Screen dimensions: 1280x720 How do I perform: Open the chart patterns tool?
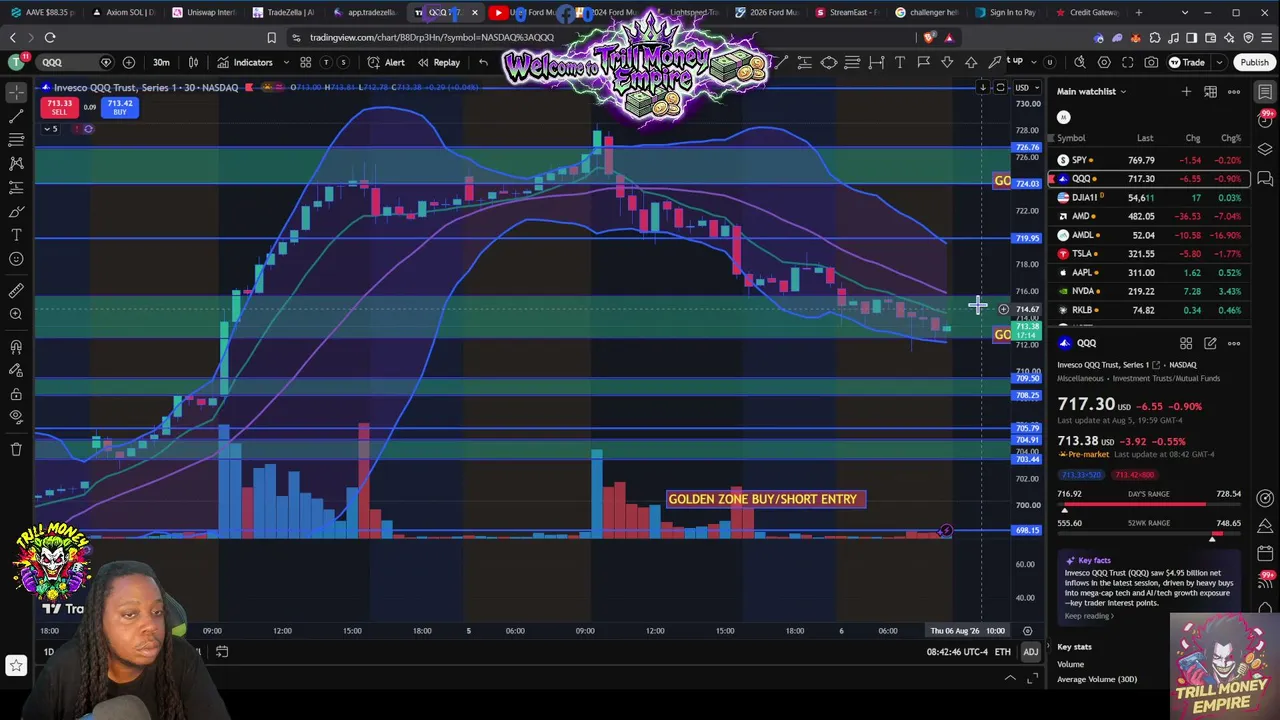tap(16, 163)
